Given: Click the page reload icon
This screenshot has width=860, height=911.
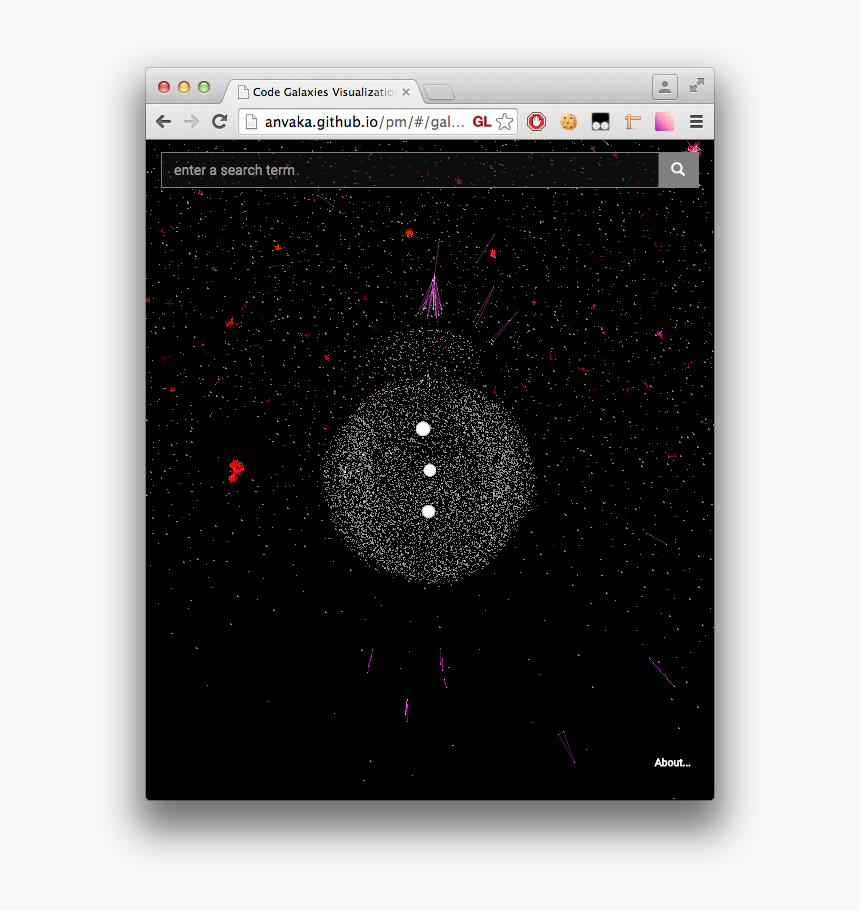Looking at the screenshot, I should [x=220, y=121].
